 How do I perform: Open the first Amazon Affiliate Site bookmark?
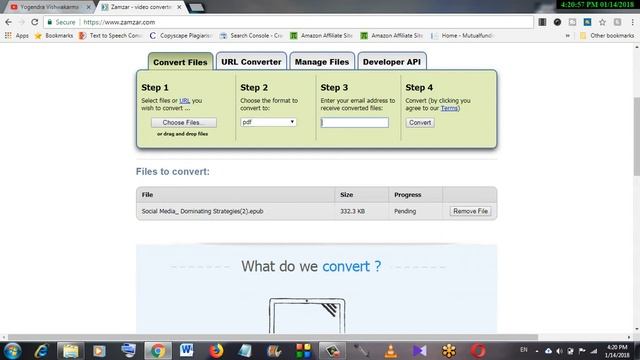(x=321, y=36)
